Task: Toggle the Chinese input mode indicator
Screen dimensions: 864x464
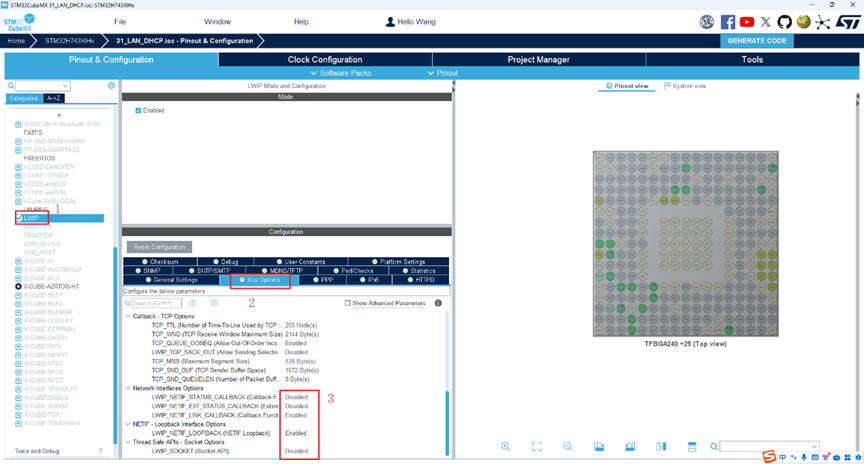Action: pos(782,457)
